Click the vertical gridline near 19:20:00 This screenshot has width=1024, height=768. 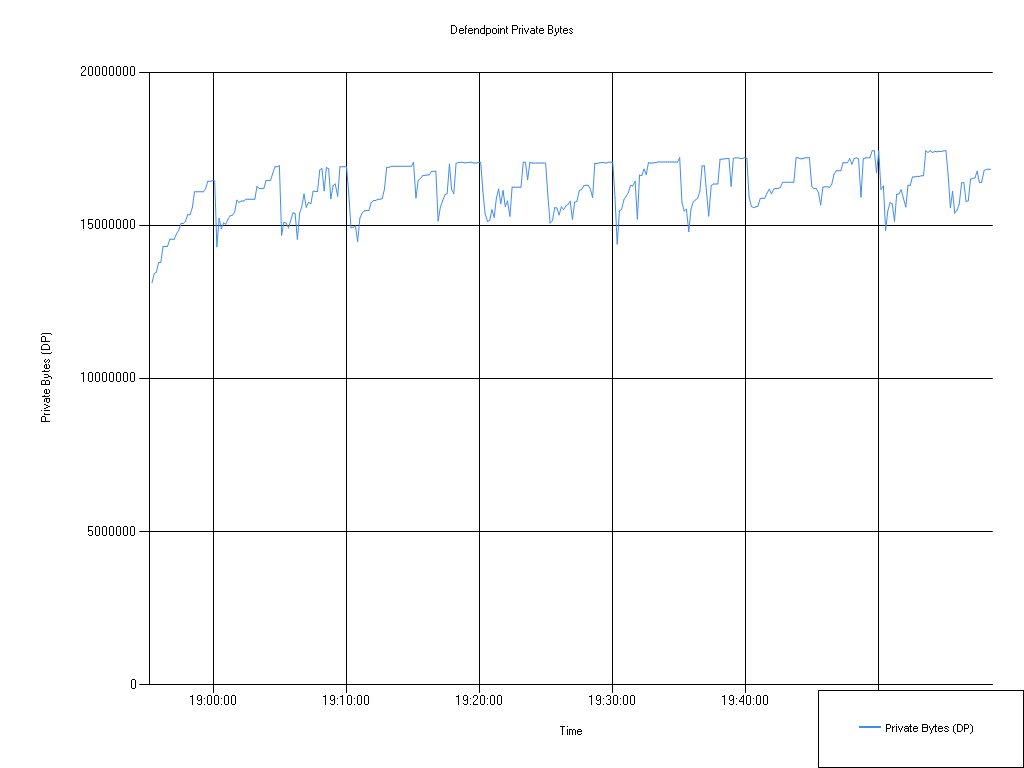pos(480,450)
